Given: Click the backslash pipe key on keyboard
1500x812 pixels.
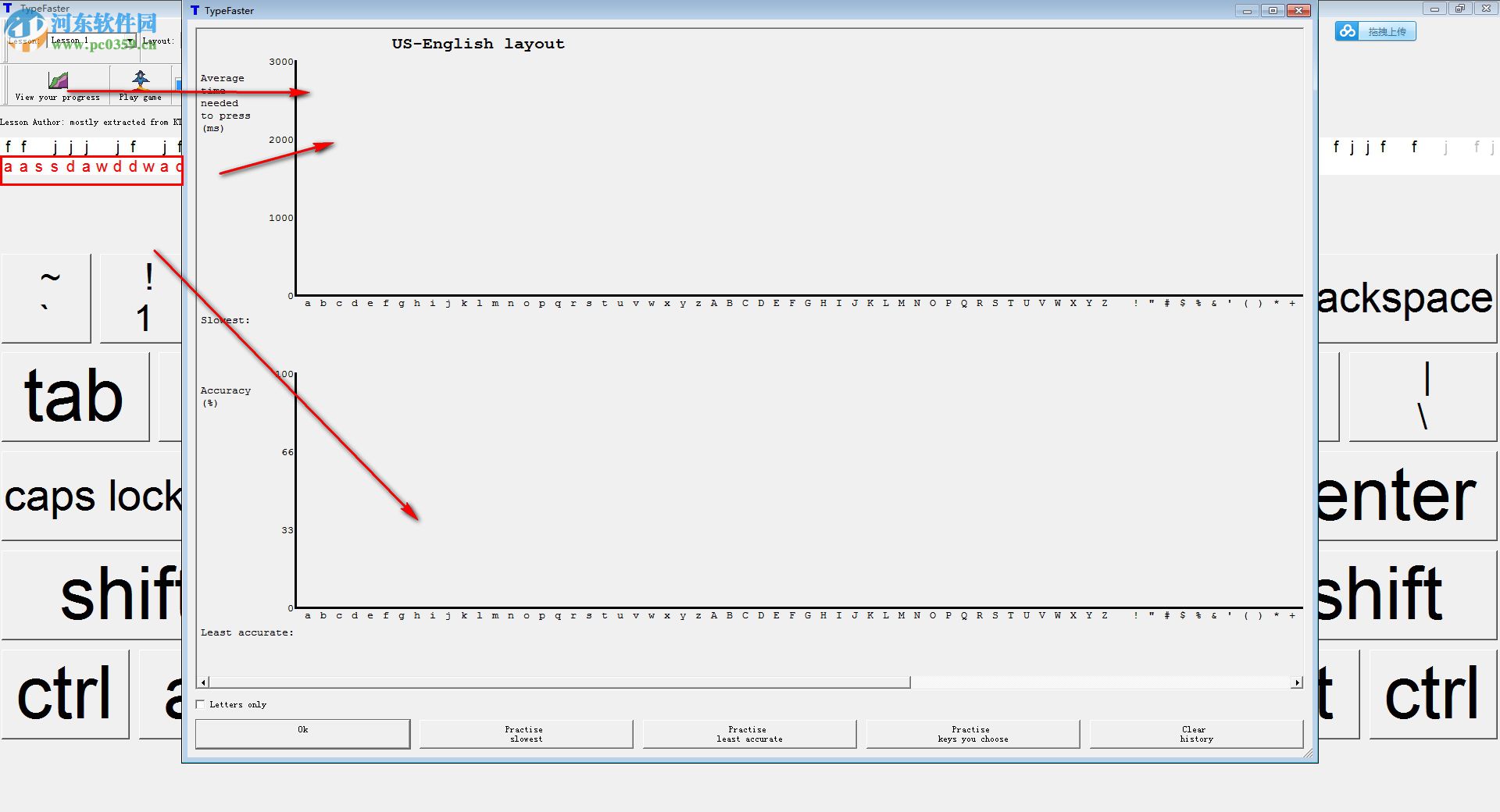Looking at the screenshot, I should point(1423,397).
